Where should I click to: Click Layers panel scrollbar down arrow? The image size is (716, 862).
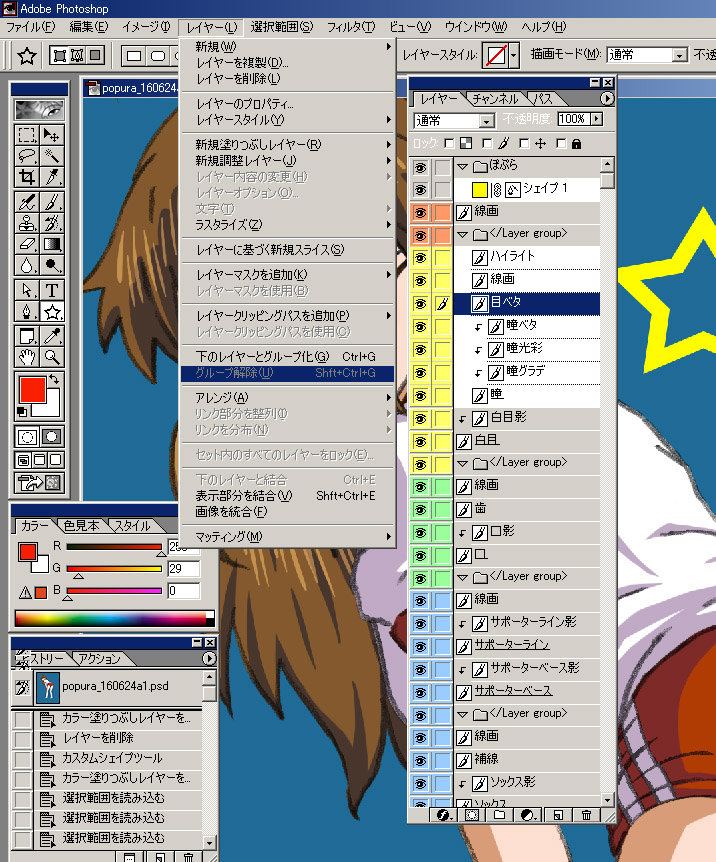coord(607,800)
